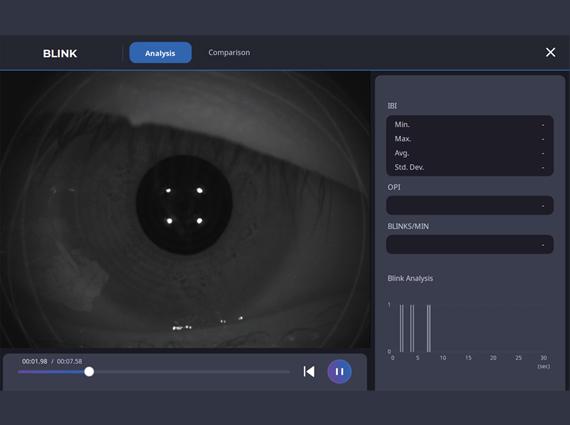Click the eye video preview
The width and height of the screenshot is (570, 425).
coord(185,210)
